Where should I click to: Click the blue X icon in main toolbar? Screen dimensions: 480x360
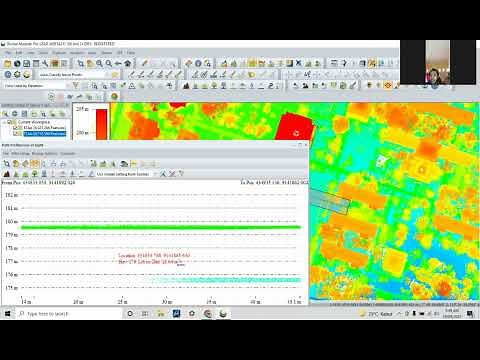pyautogui.click(x=299, y=63)
